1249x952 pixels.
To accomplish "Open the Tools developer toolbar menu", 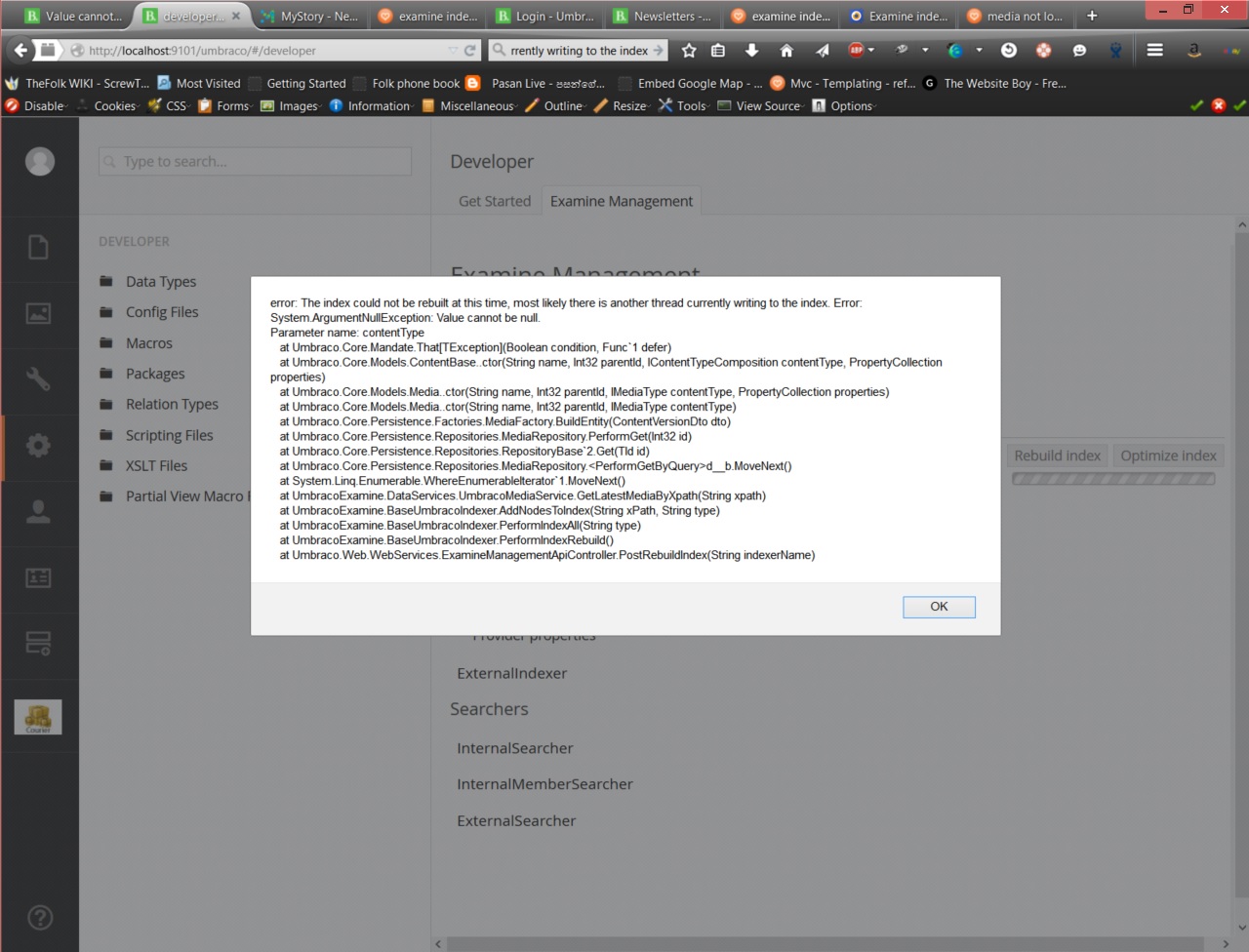I will (684, 105).
